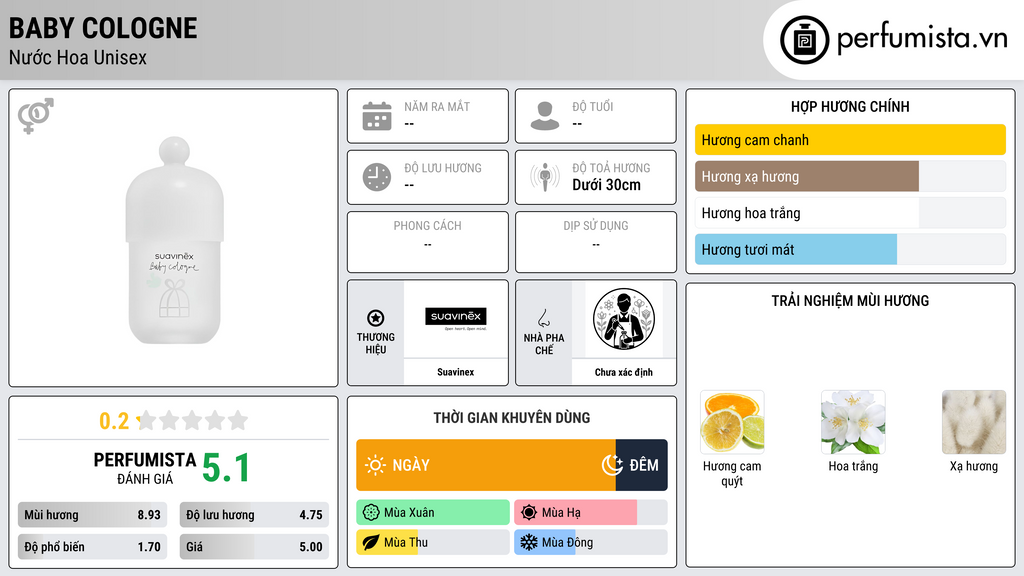Click the pink Mùa Hạ season bar
This screenshot has height=576, width=1024.
tap(575, 513)
